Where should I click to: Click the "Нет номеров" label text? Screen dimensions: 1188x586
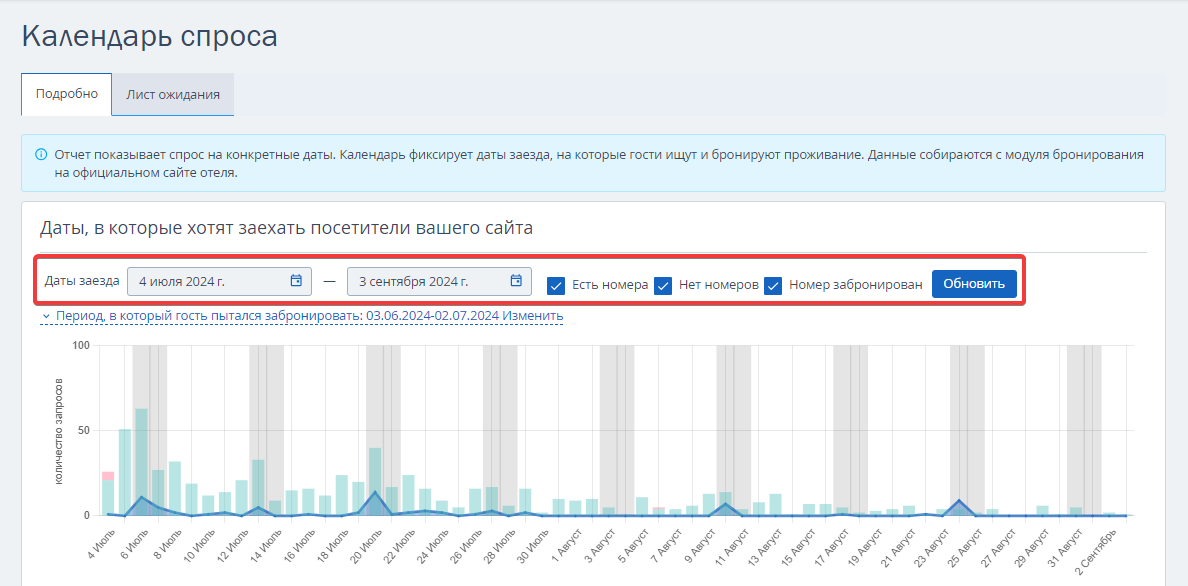(719, 285)
